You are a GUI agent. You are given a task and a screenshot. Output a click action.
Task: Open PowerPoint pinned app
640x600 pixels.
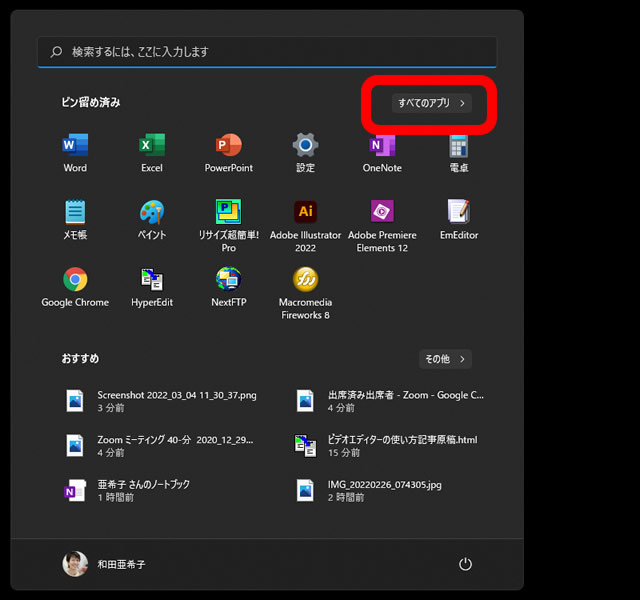229,146
